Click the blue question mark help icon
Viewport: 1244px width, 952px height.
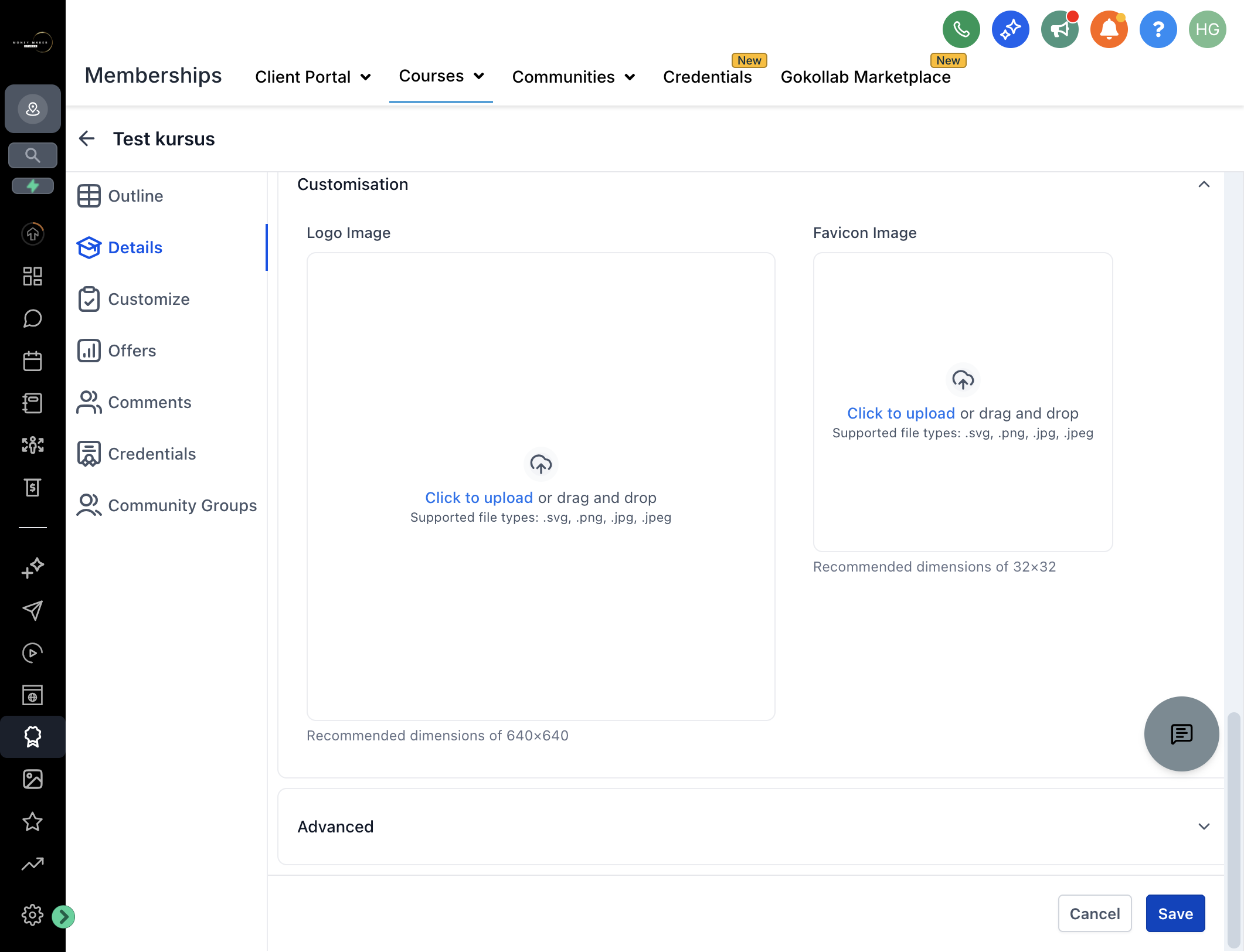click(1158, 29)
